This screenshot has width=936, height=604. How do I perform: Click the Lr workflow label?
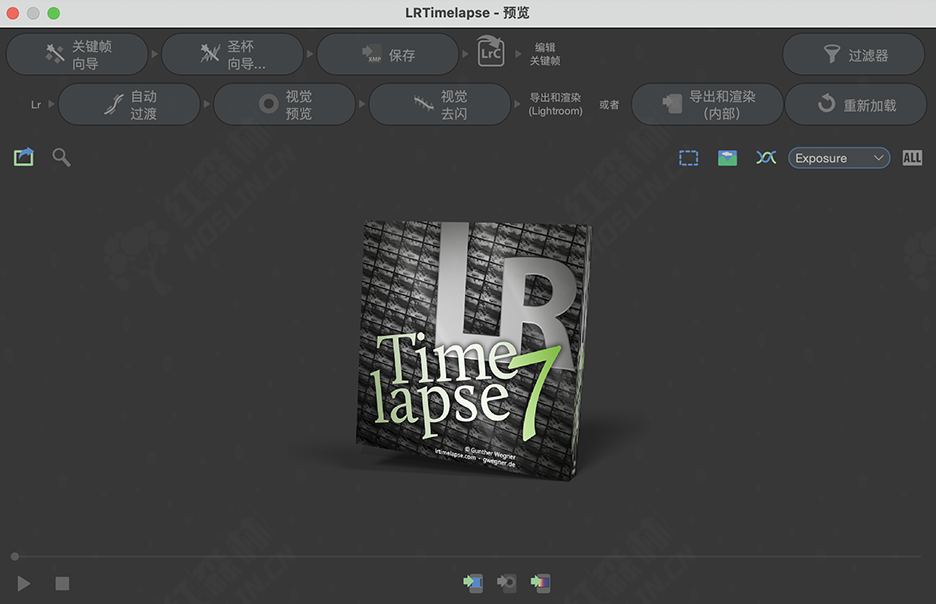[36, 105]
